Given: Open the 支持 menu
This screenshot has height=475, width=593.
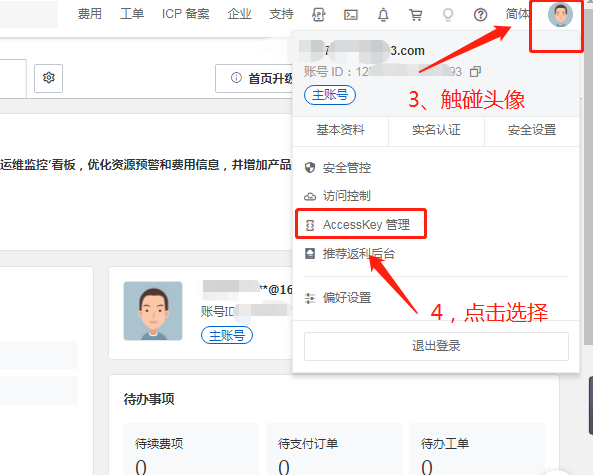Looking at the screenshot, I should (x=281, y=14).
